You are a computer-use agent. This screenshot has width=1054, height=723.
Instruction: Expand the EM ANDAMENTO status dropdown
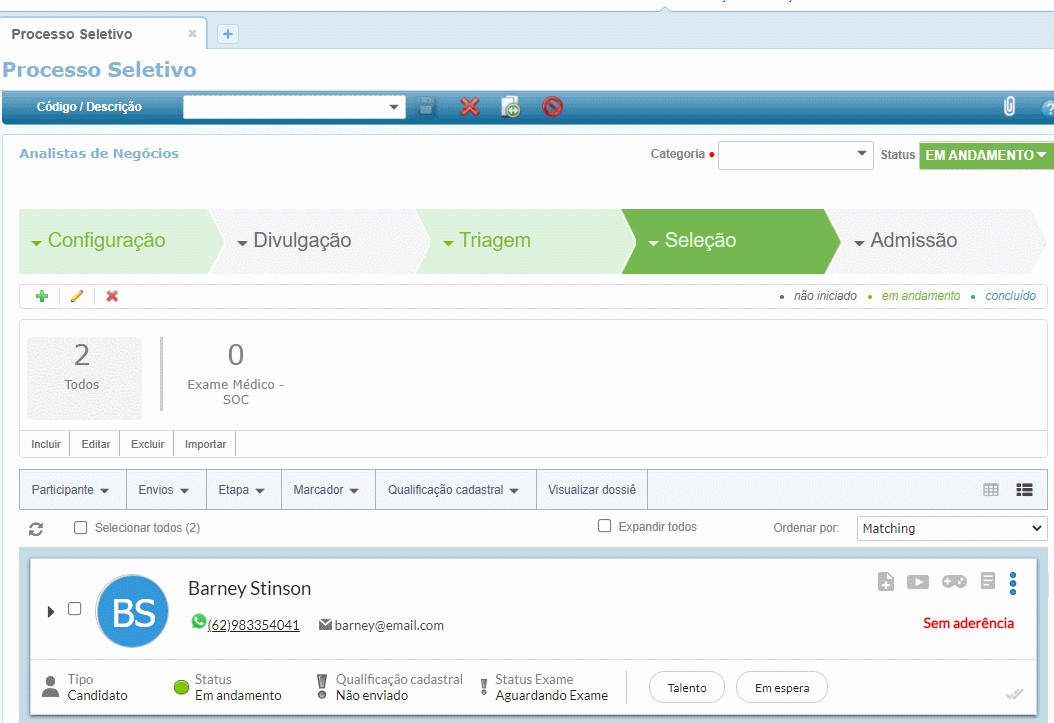coord(986,155)
